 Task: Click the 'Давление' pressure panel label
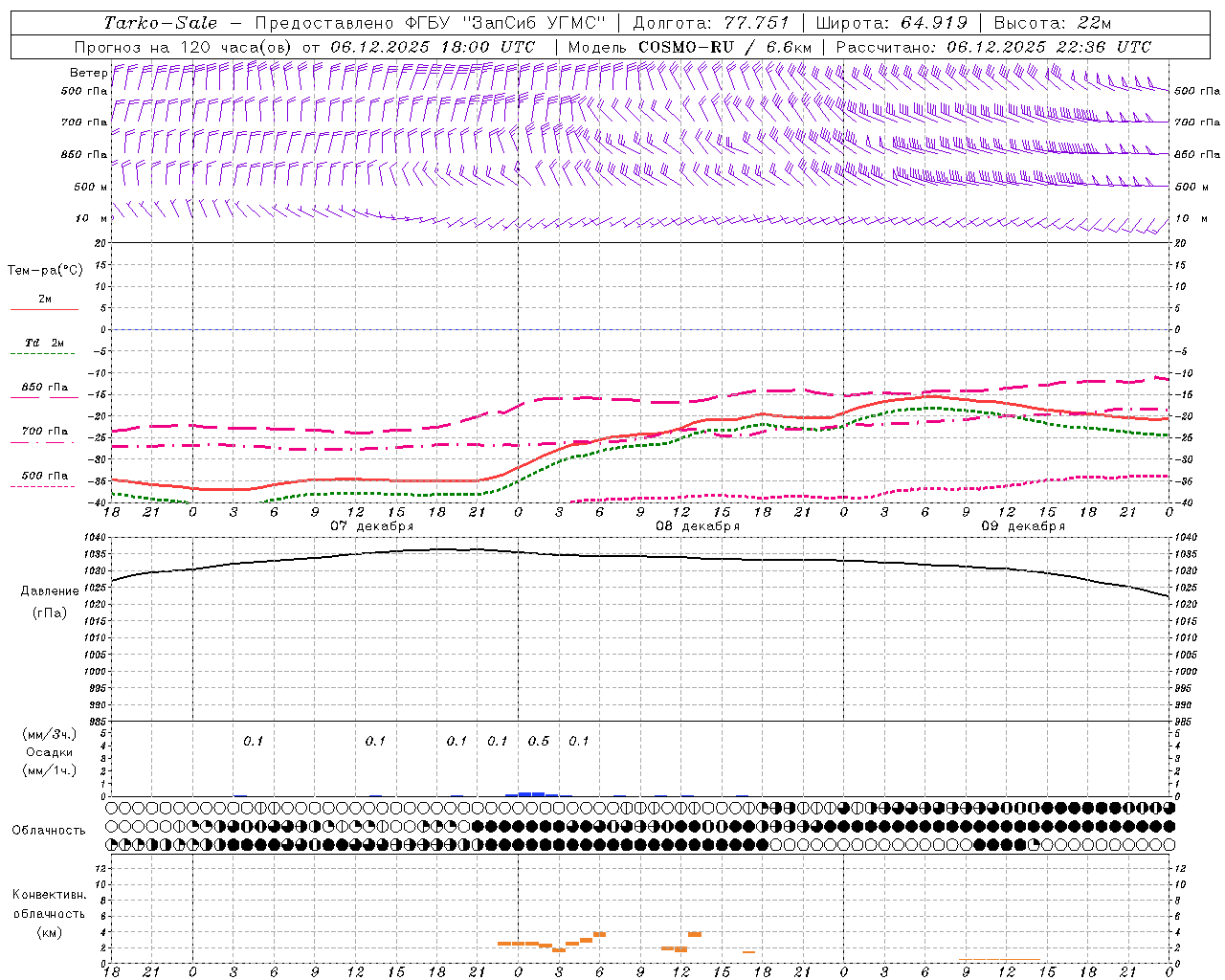point(50,591)
